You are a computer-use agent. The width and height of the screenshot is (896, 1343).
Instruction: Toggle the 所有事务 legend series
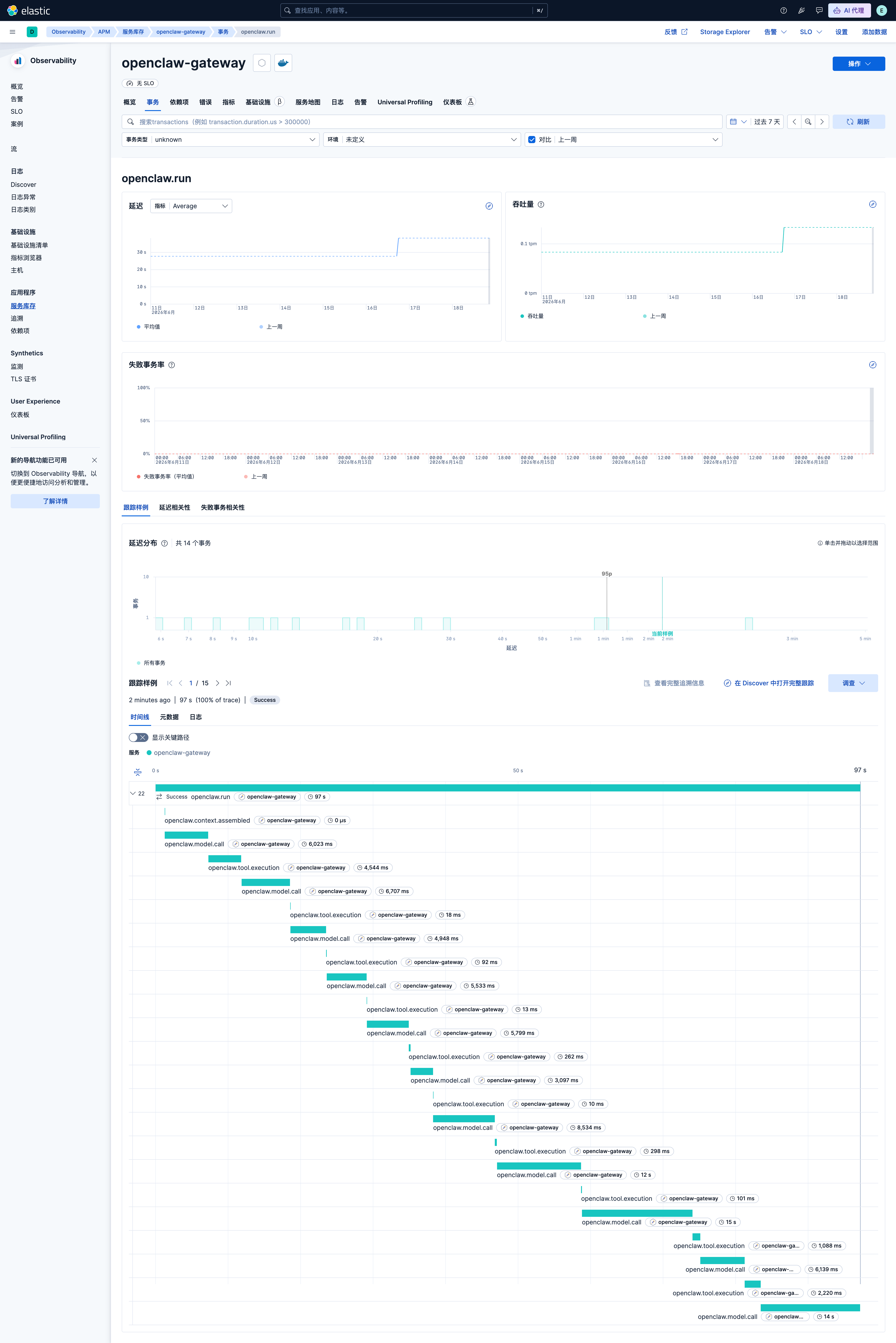click(151, 663)
